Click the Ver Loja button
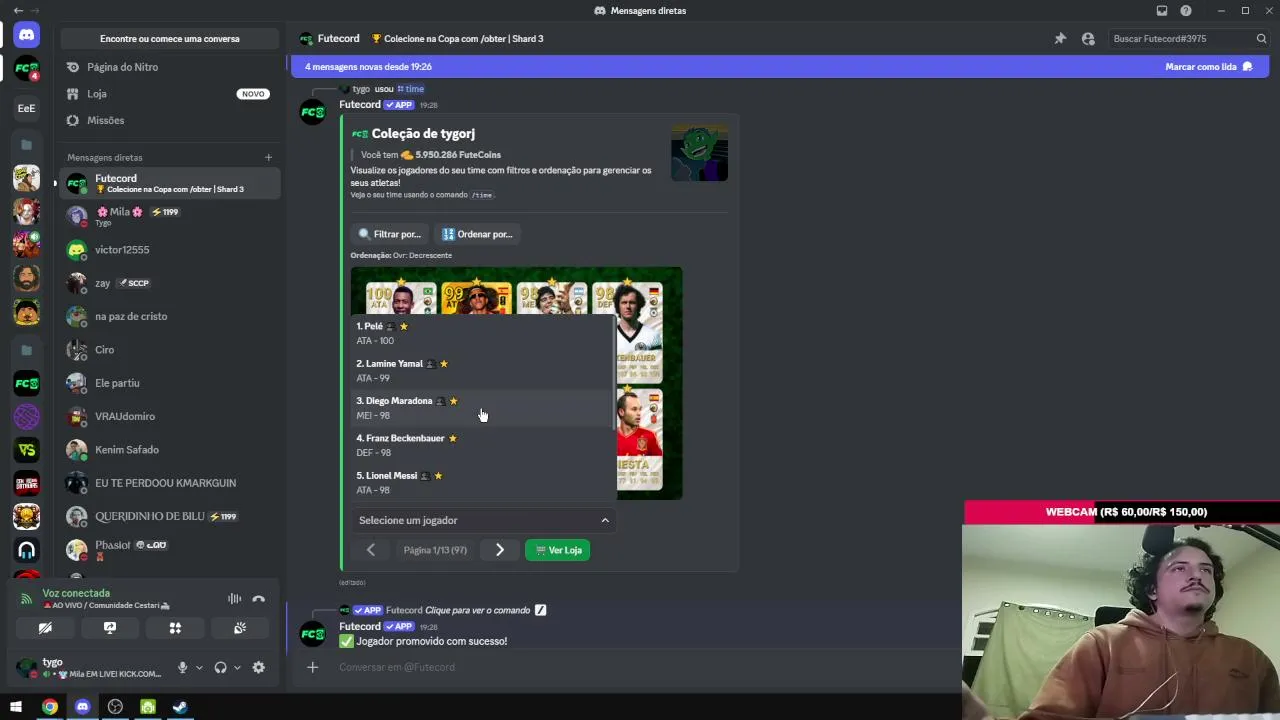 click(558, 550)
